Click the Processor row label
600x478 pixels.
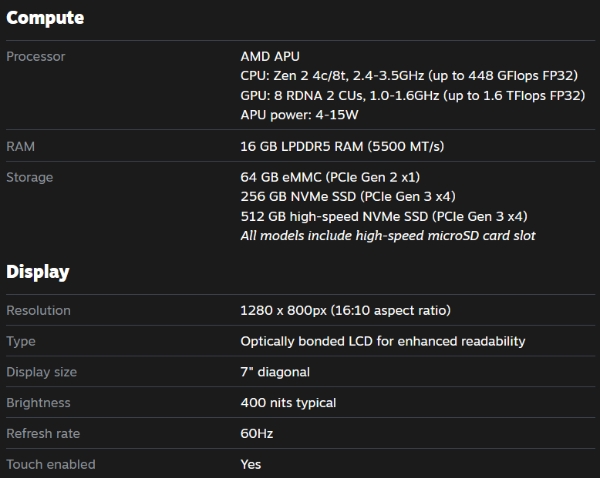[x=36, y=57]
